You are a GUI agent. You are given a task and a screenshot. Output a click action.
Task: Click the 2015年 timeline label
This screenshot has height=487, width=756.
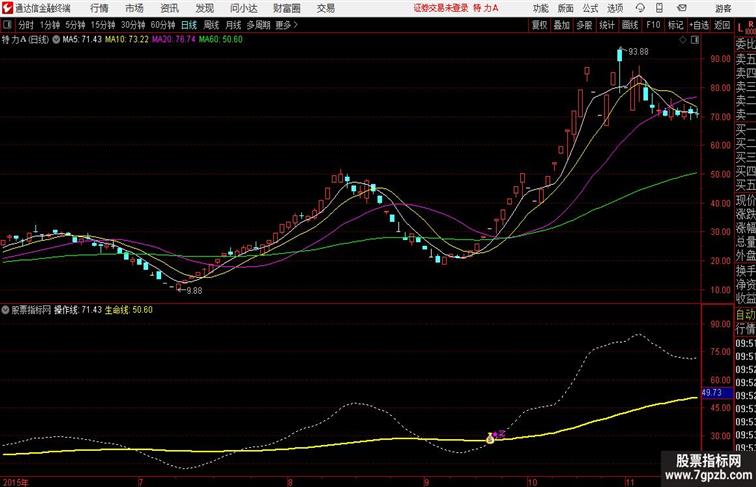click(15, 482)
